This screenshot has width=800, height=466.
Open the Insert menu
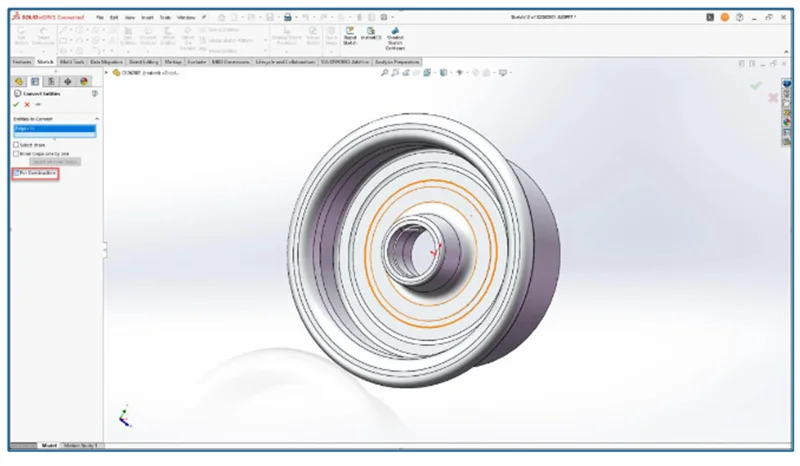tap(149, 17)
